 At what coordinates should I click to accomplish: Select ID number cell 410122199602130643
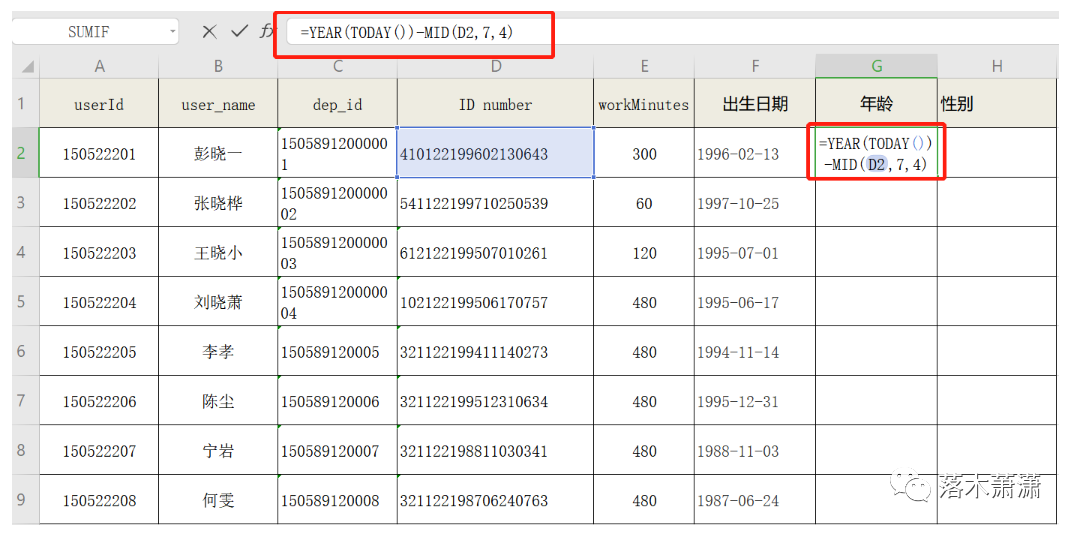click(x=495, y=153)
